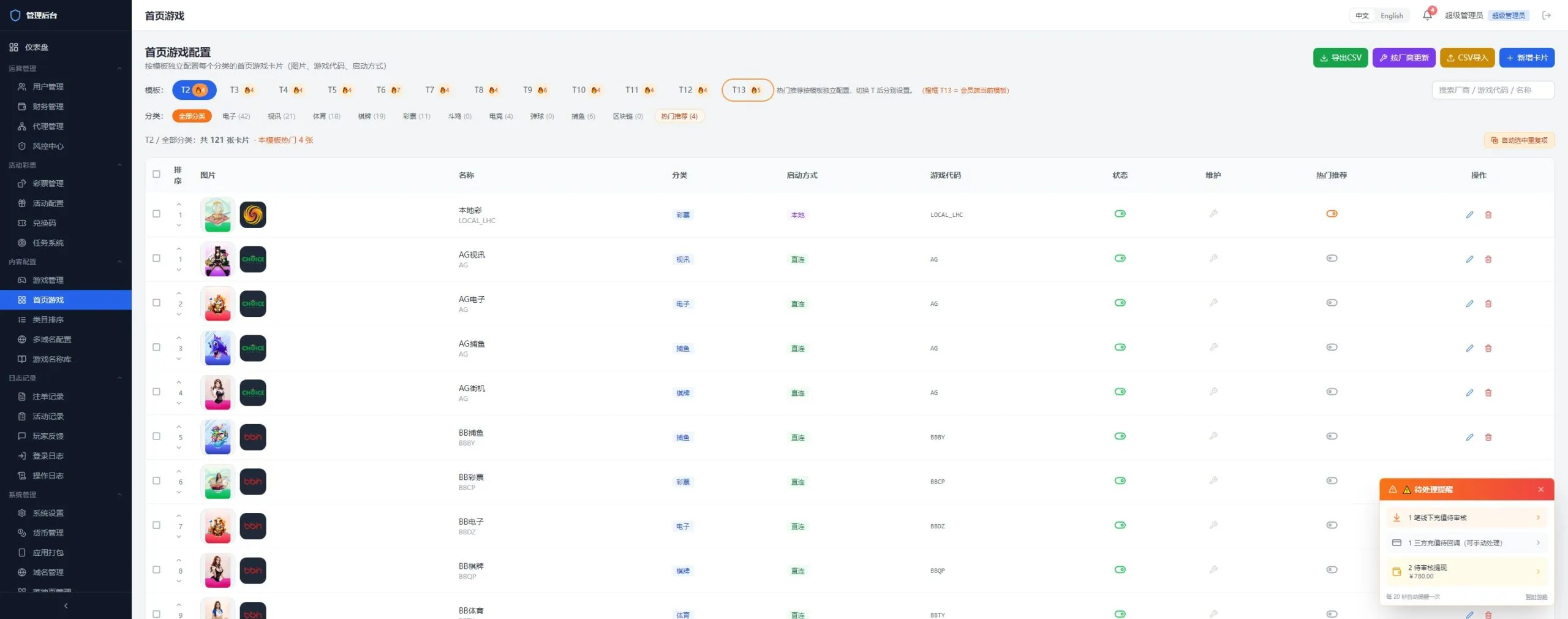Tick the checkbox for the BB棋牌 row
Screen dimensions: 1568x619
(156, 569)
